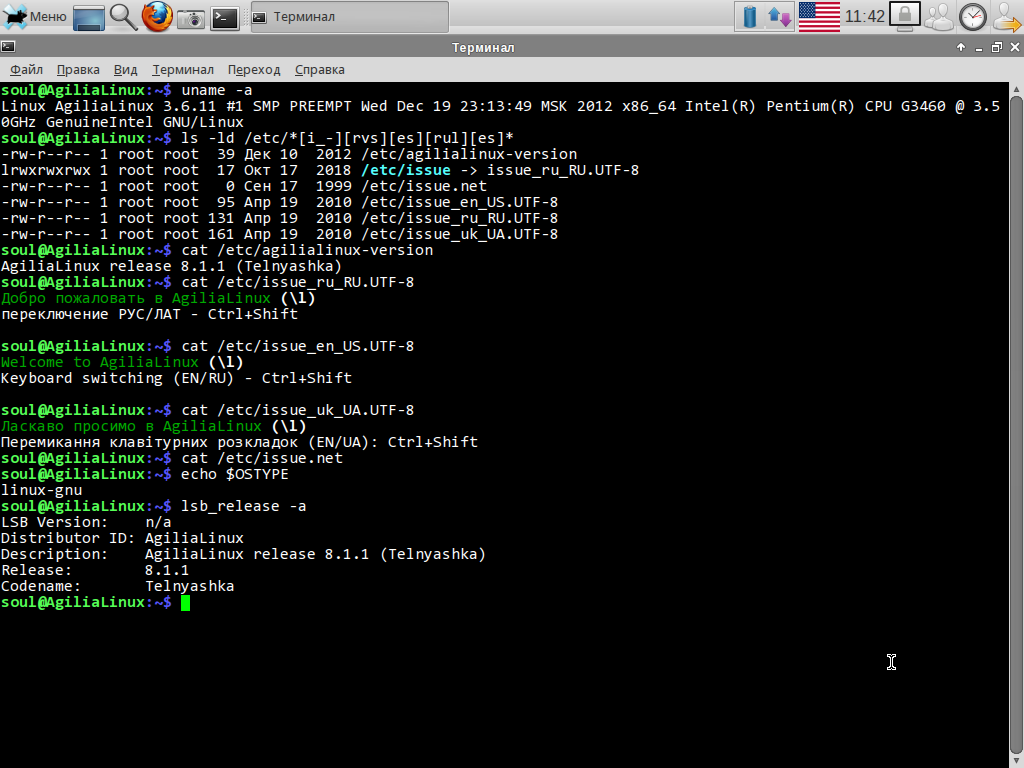Click the 'Description:' label
The image size is (1024, 768).
tap(54, 554)
